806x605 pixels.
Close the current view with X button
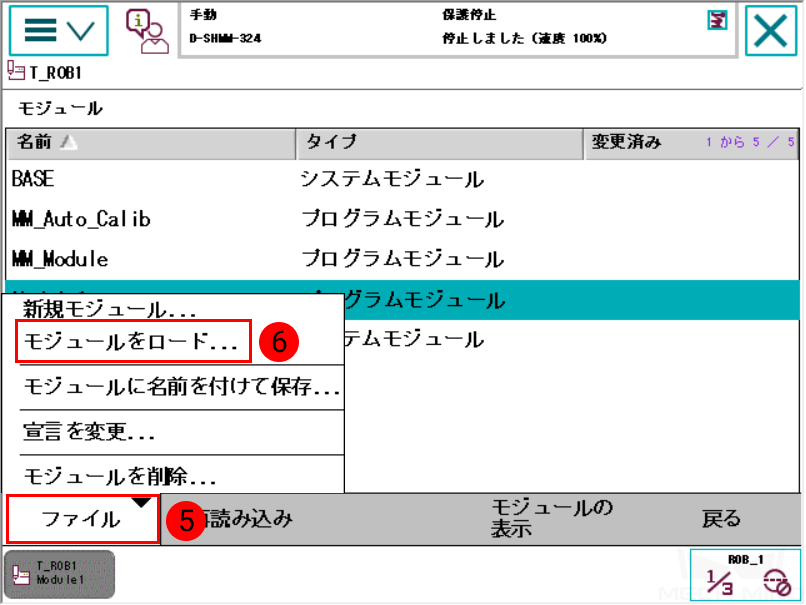point(771,31)
